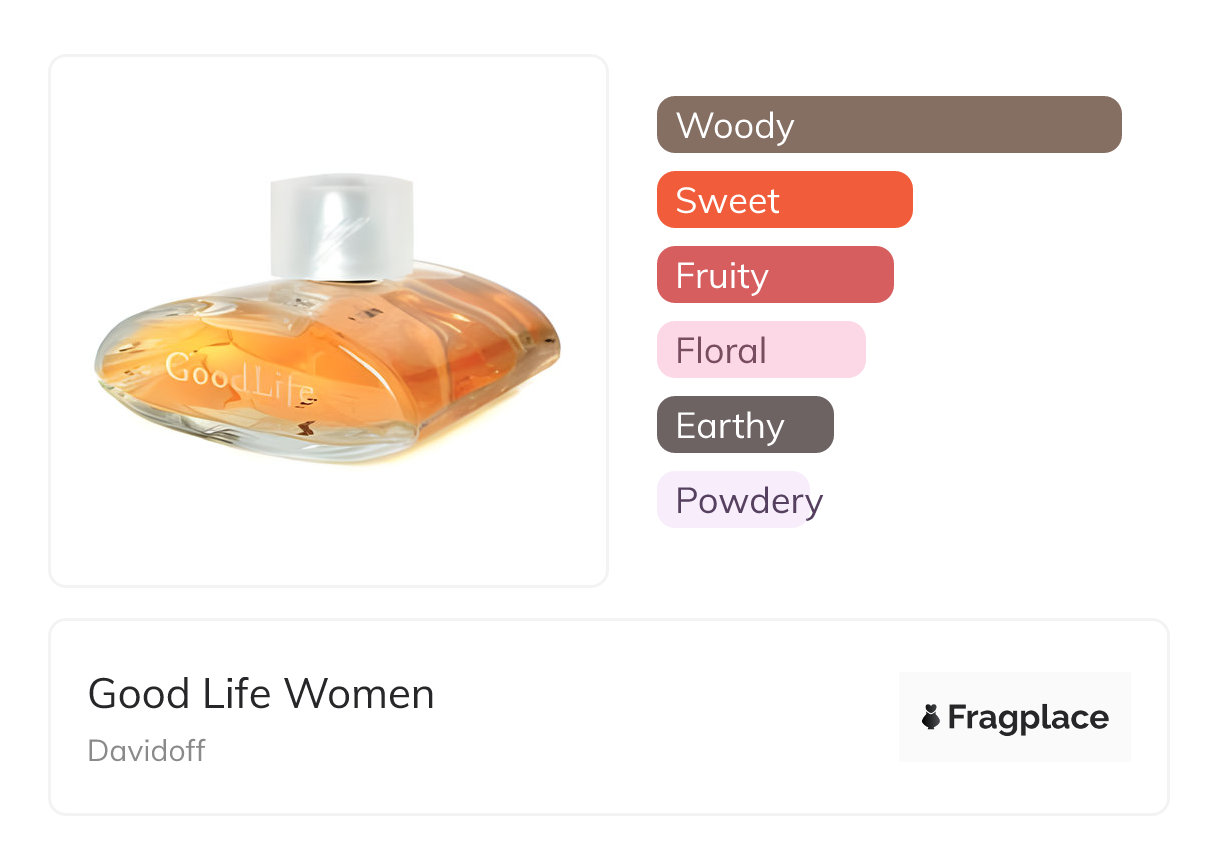1218x864 pixels.
Task: Open the Good Life perfume bottle image
Action: (x=328, y=320)
